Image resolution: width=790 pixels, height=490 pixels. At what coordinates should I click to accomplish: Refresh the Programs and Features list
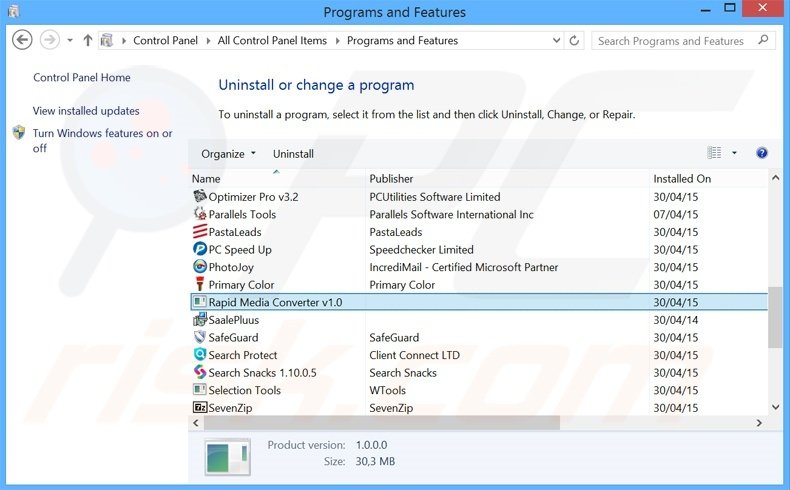point(574,40)
